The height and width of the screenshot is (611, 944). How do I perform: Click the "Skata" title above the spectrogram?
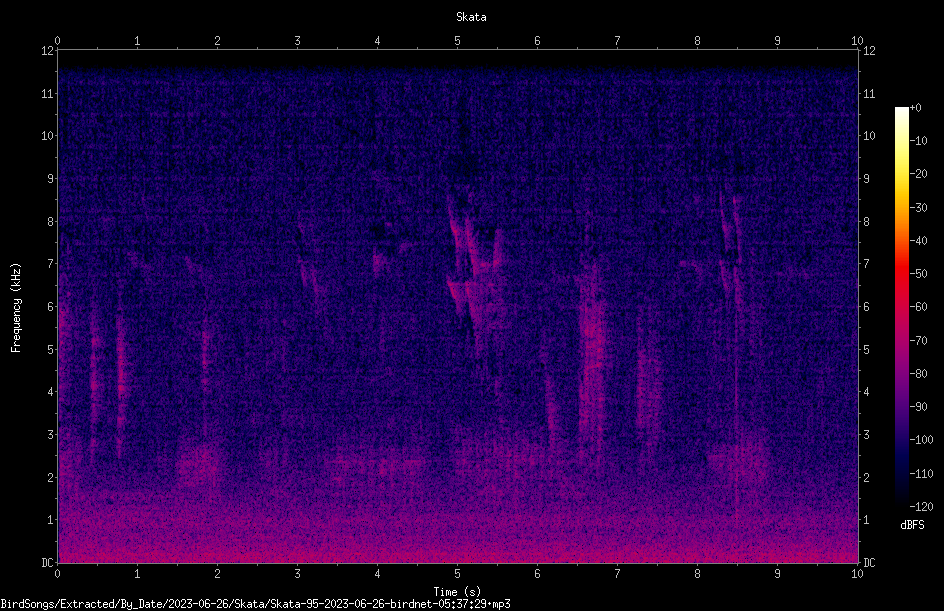click(471, 17)
